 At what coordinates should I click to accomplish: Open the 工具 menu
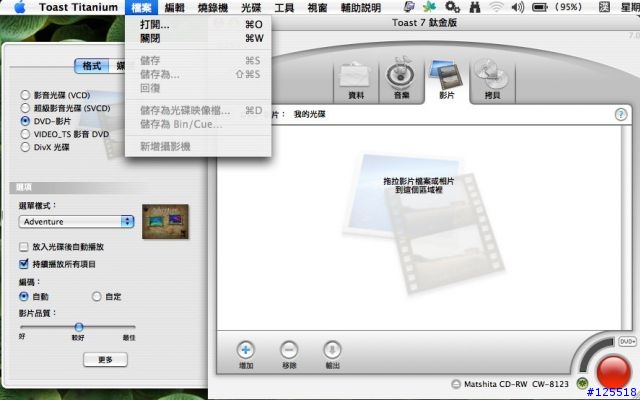point(284,7)
